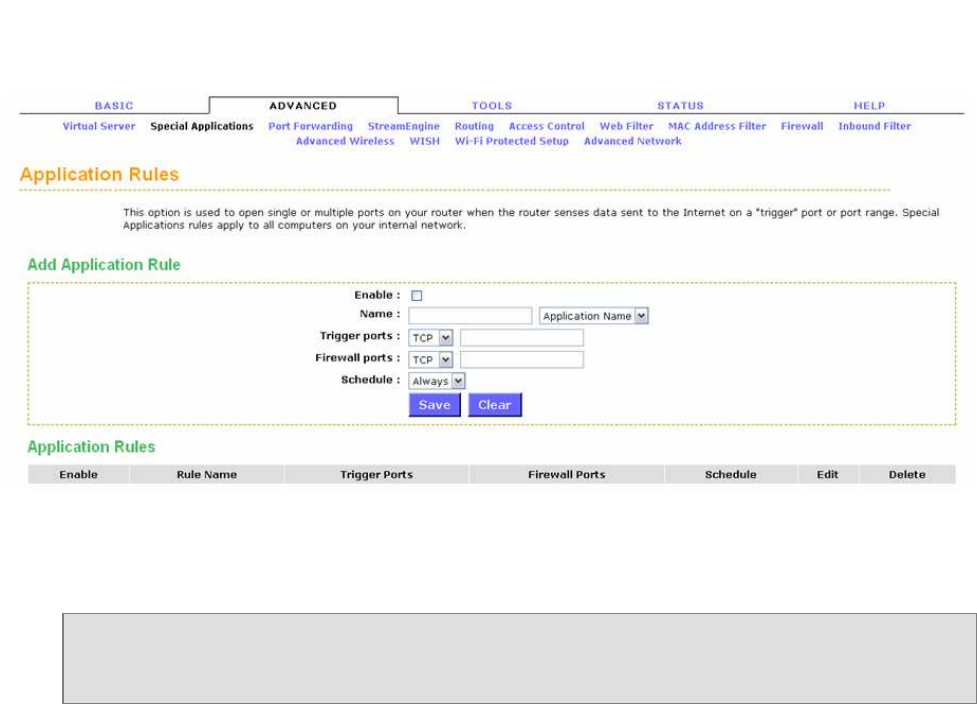The image size is (977, 704).
Task: Open the STATUS tab
Action: pos(680,106)
